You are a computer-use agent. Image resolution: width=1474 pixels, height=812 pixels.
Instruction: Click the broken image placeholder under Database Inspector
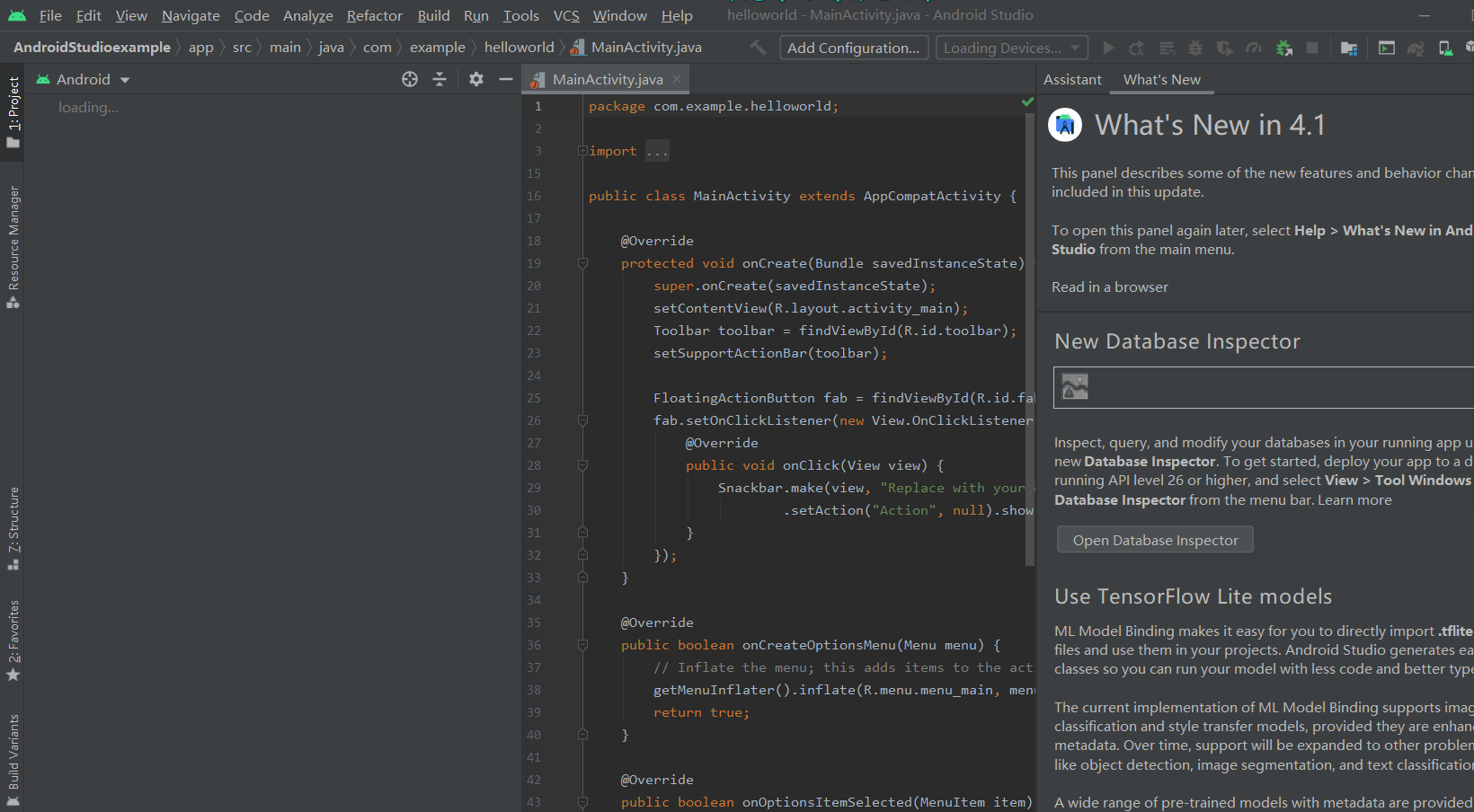pos(1075,386)
